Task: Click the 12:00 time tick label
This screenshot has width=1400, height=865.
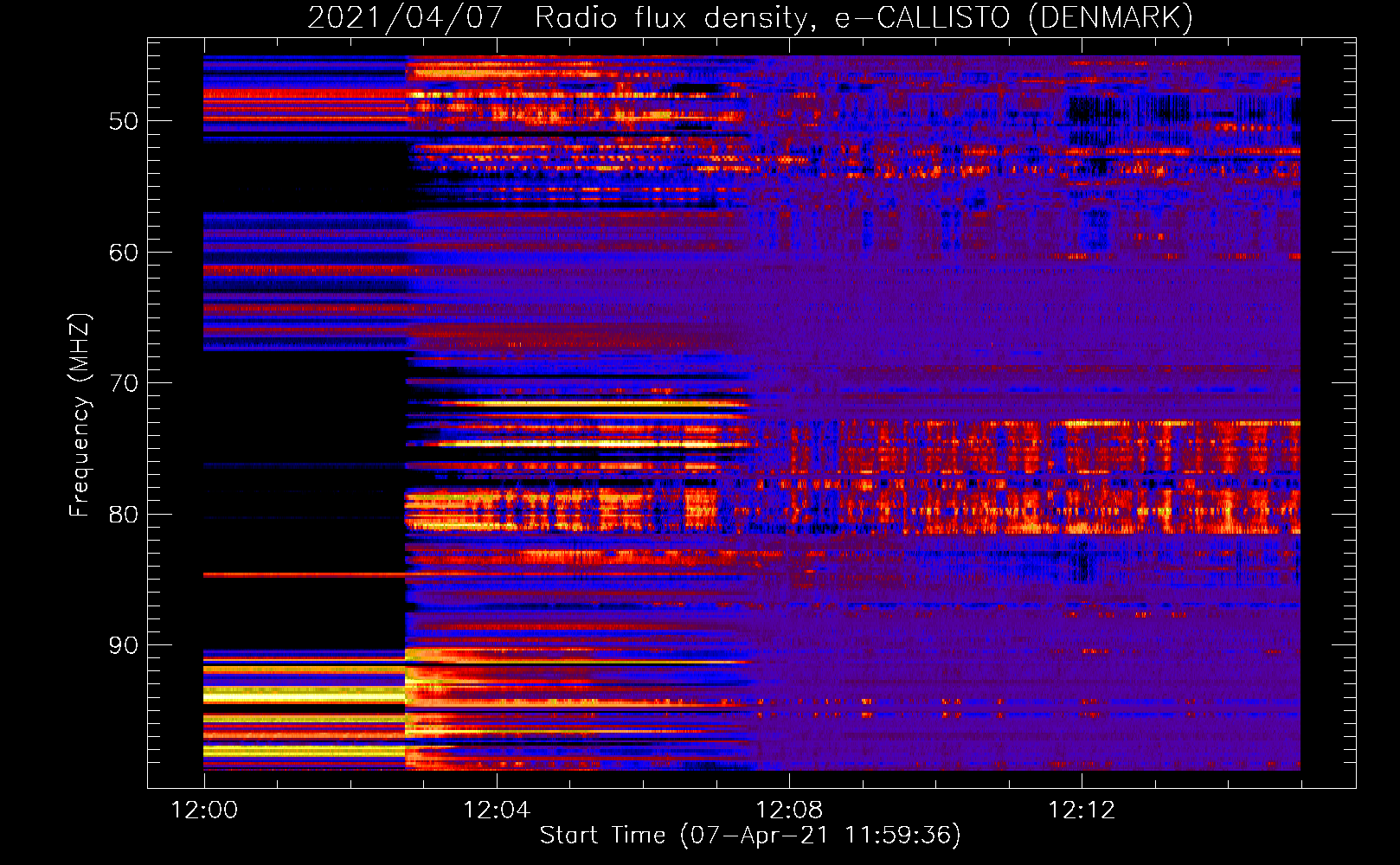Action: click(204, 811)
